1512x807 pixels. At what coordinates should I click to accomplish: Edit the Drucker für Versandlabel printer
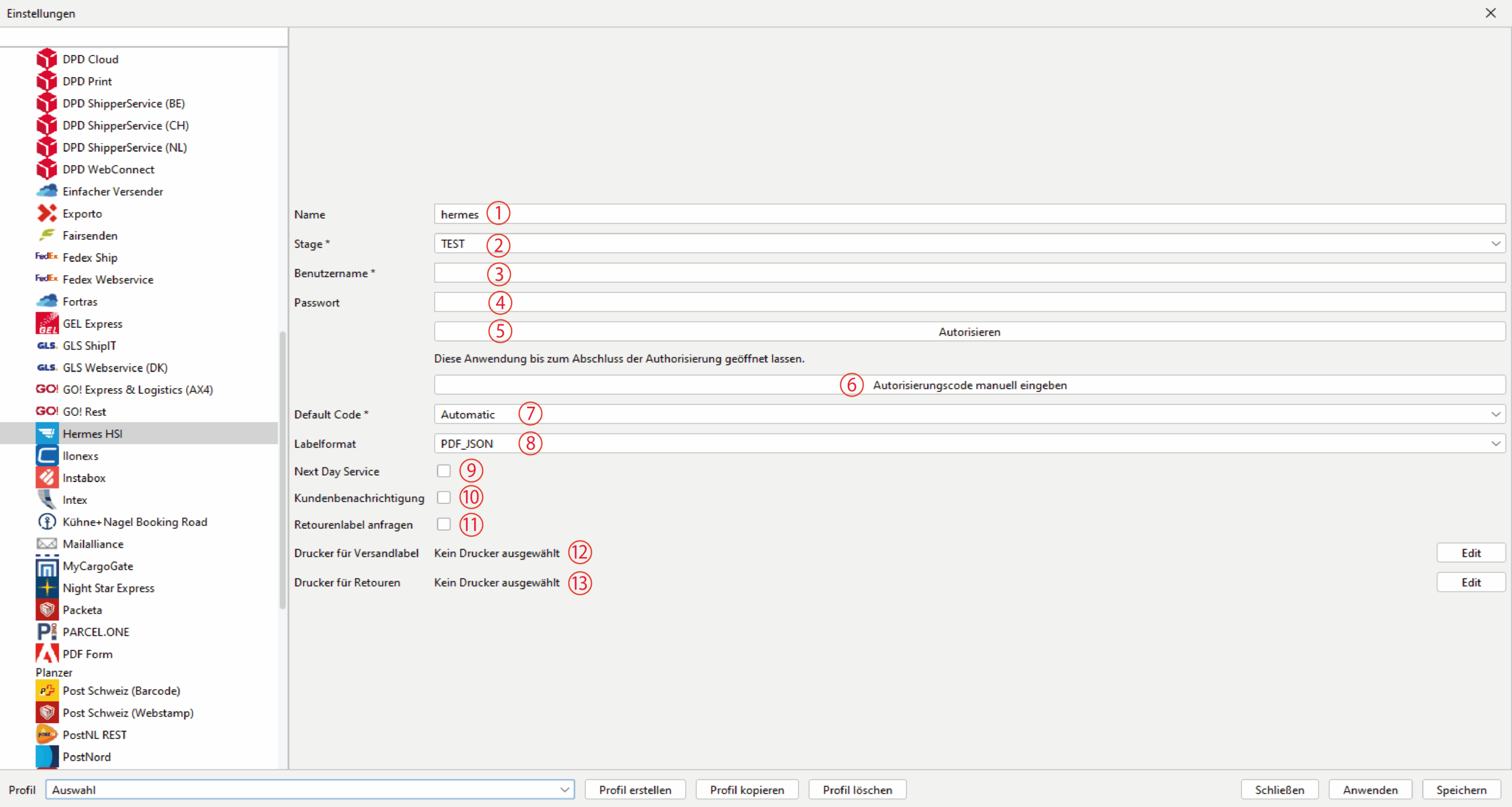[1471, 553]
